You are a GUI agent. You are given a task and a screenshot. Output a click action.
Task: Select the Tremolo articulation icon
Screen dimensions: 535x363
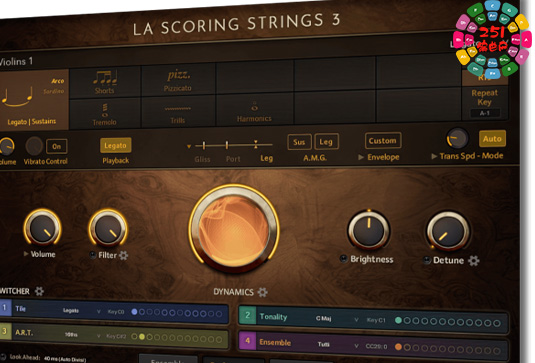[105, 110]
